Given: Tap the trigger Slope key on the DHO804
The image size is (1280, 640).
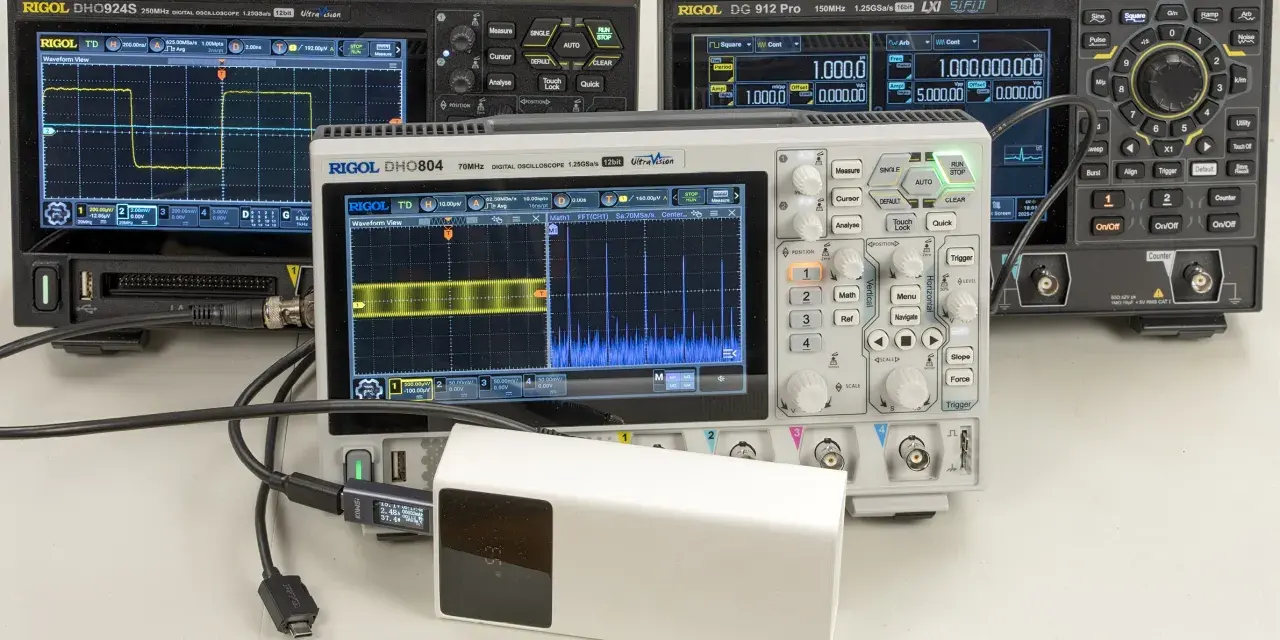Looking at the screenshot, I should pos(960,357).
